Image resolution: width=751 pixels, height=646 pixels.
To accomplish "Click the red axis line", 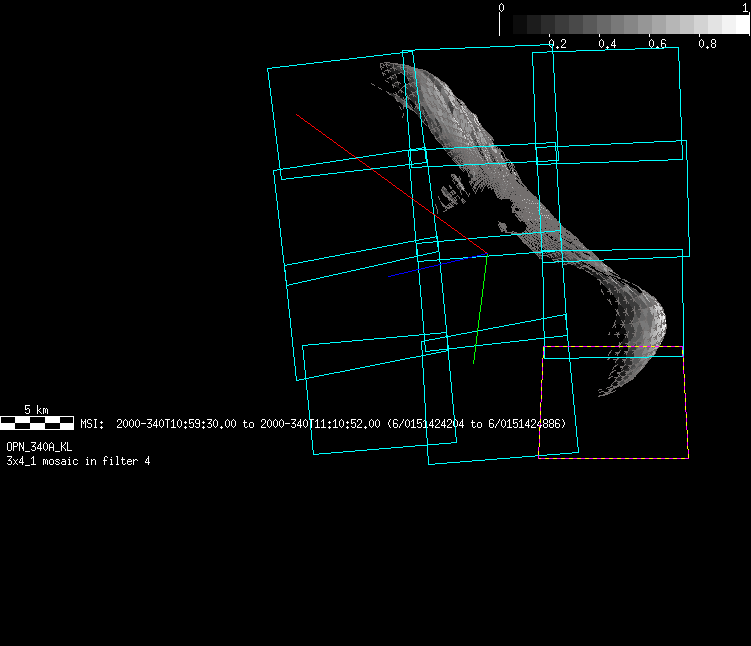I will pyautogui.click(x=391, y=184).
